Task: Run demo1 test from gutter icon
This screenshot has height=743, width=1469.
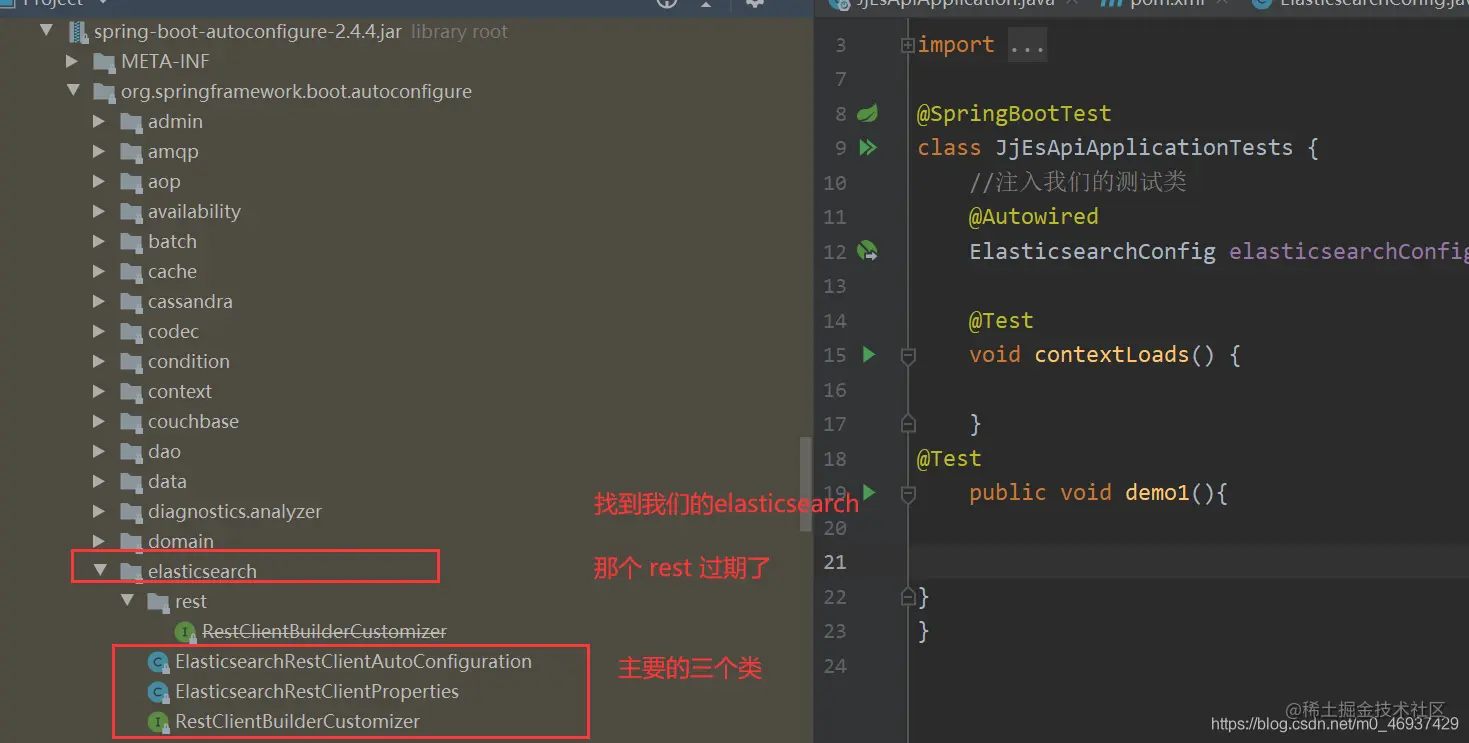Action: point(868,493)
